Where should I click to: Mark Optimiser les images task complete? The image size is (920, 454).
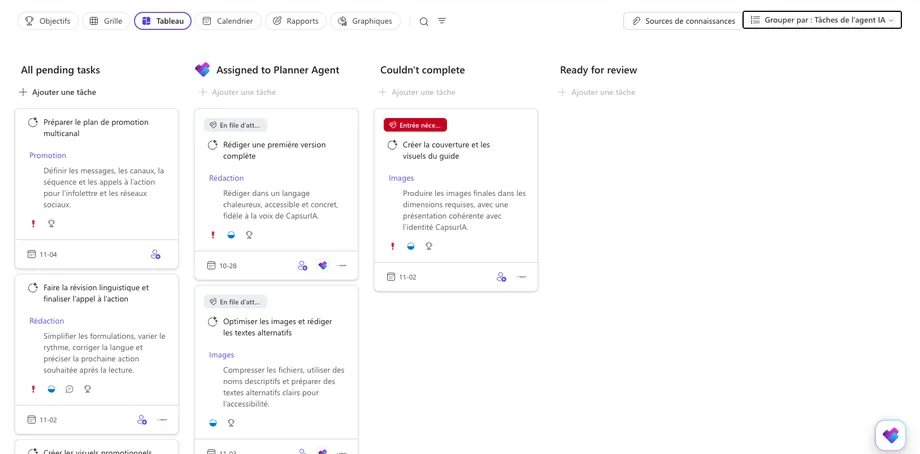pyautogui.click(x=212, y=321)
